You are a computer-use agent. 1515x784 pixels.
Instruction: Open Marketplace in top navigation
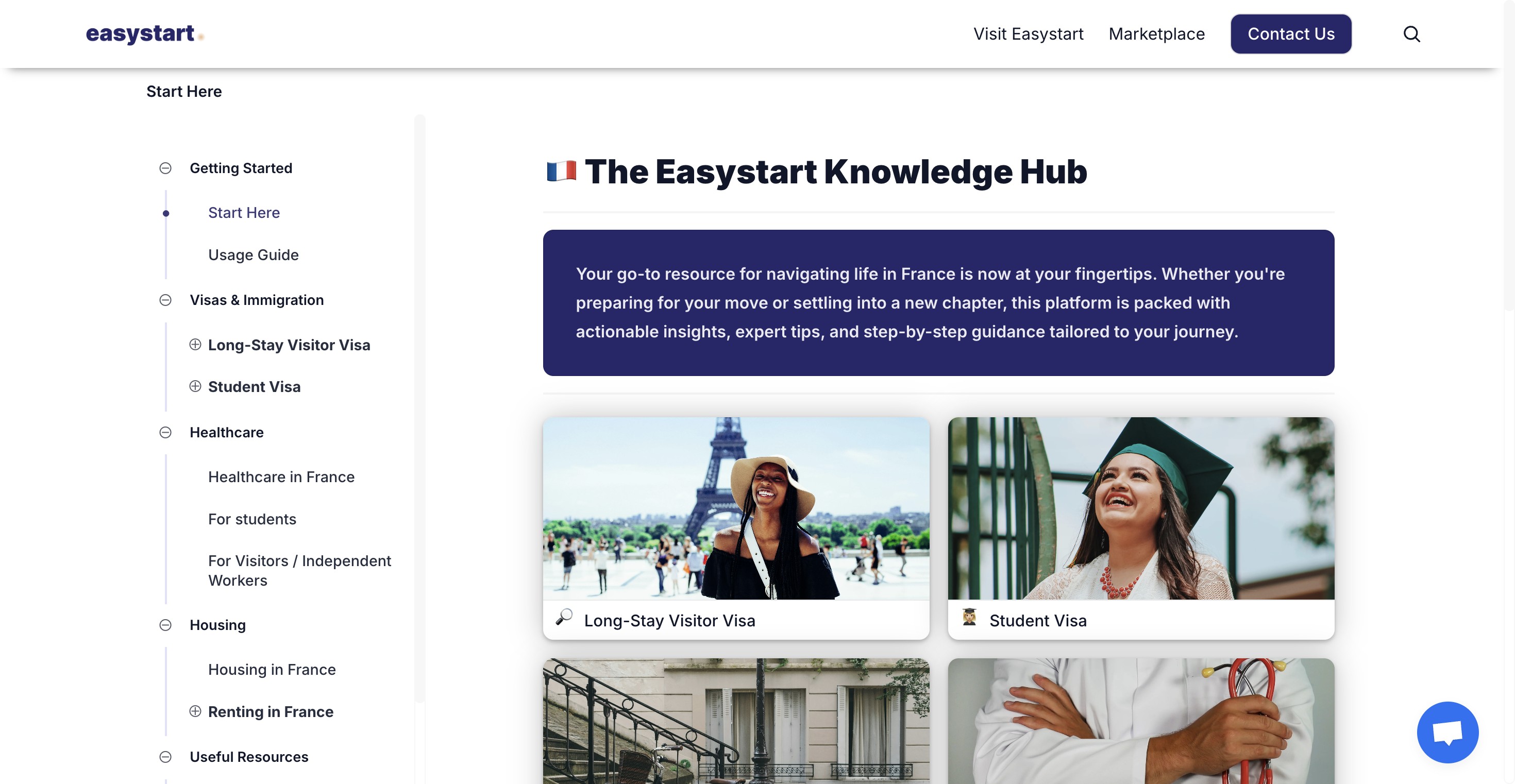[1156, 34]
